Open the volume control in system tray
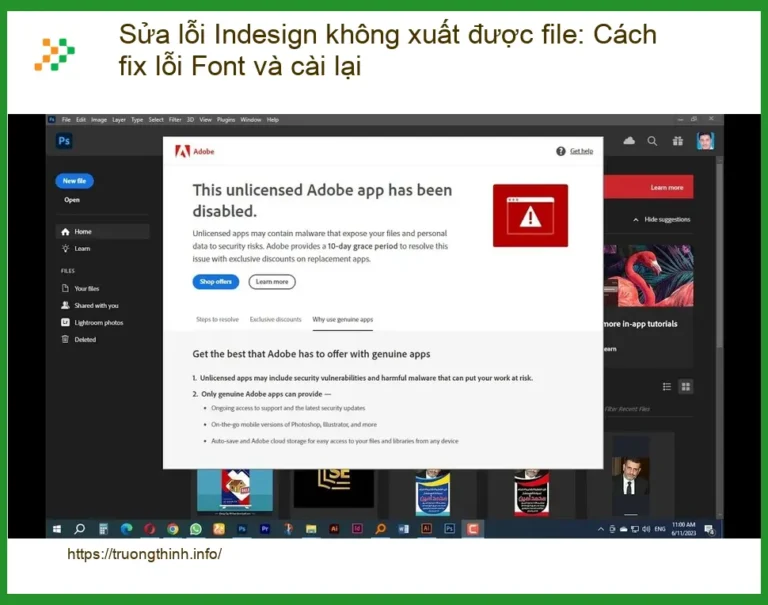 point(646,529)
